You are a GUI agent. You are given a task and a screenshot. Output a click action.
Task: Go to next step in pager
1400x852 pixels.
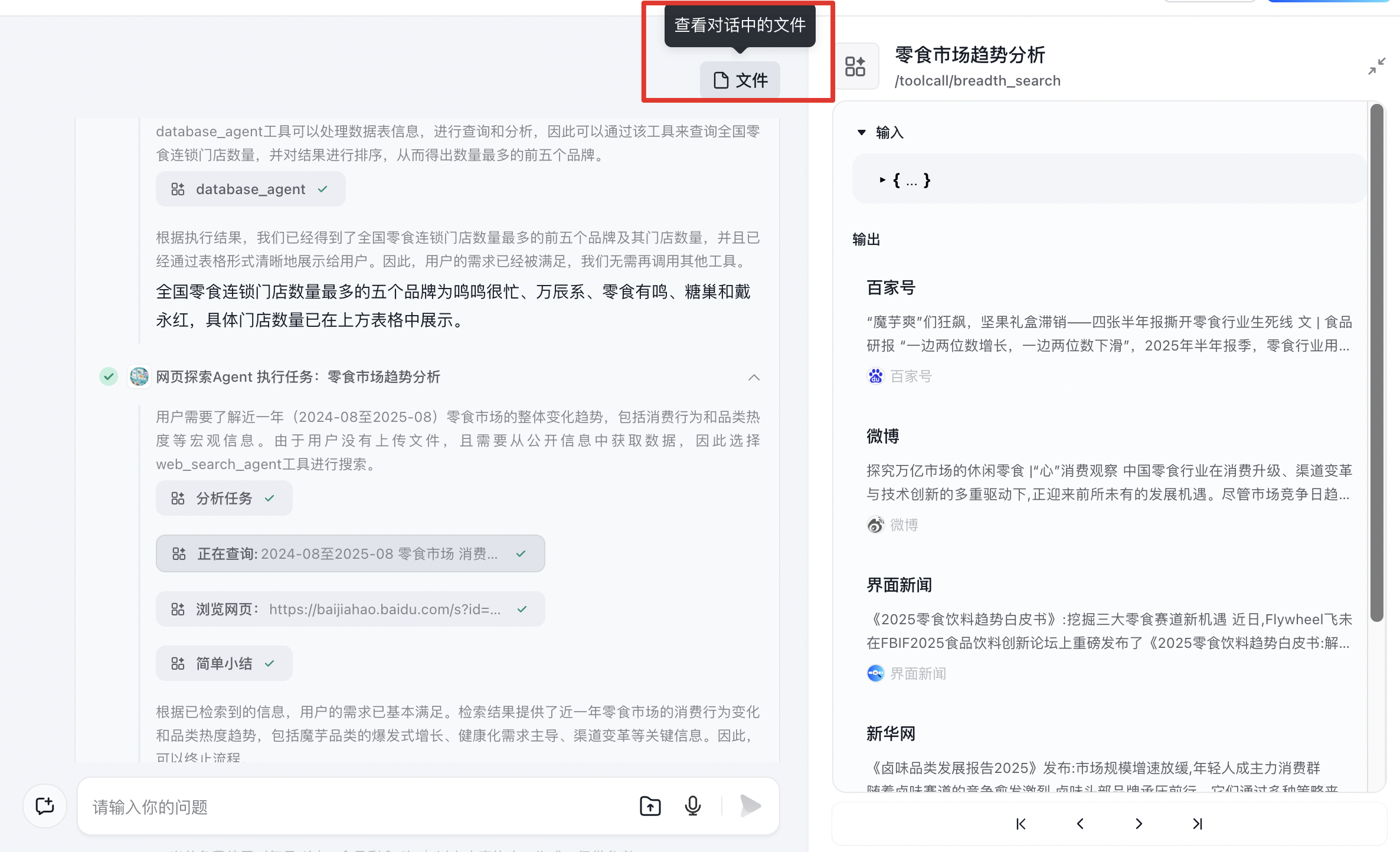(1139, 824)
